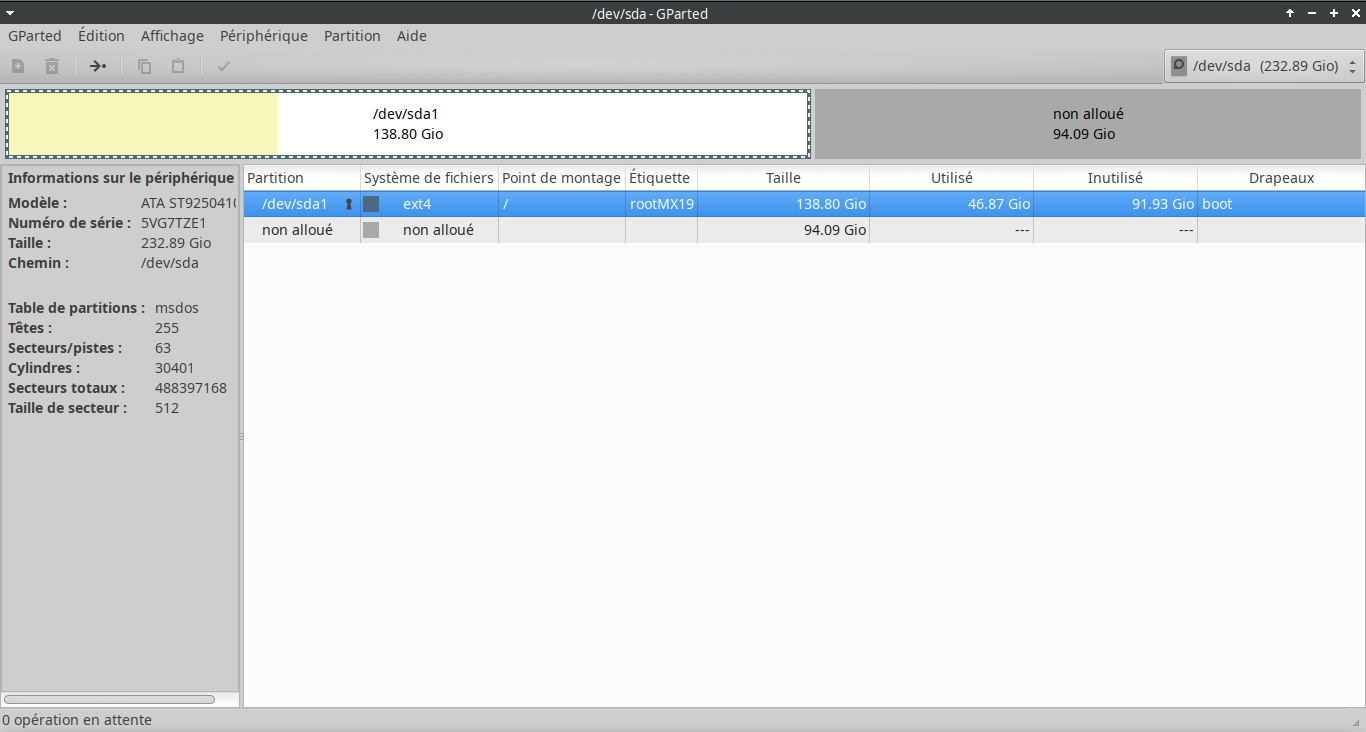
Task: Click the New partition toolbar icon
Action: pyautogui.click(x=18, y=66)
